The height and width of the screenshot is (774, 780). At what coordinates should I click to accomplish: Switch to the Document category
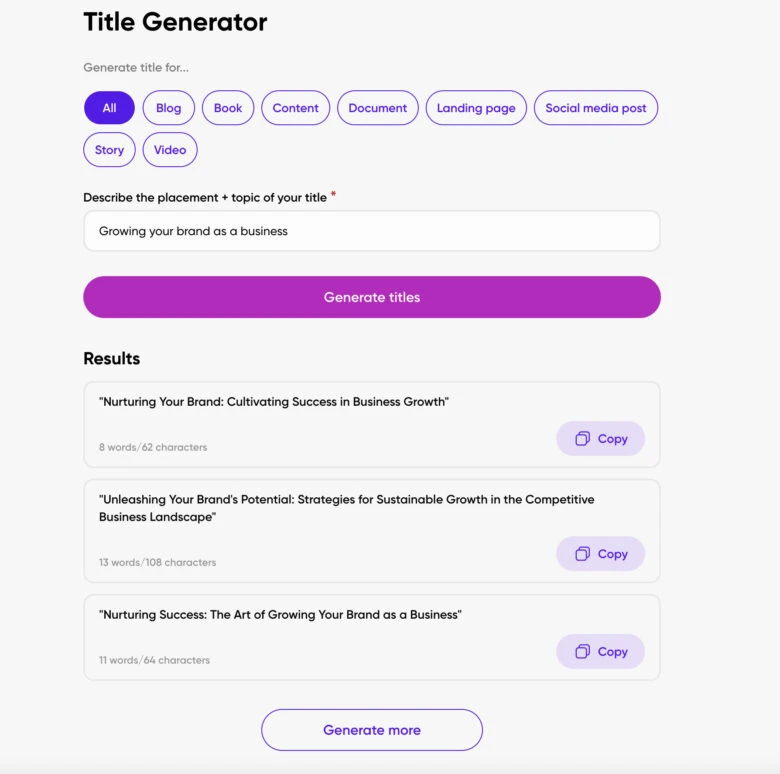click(x=377, y=108)
